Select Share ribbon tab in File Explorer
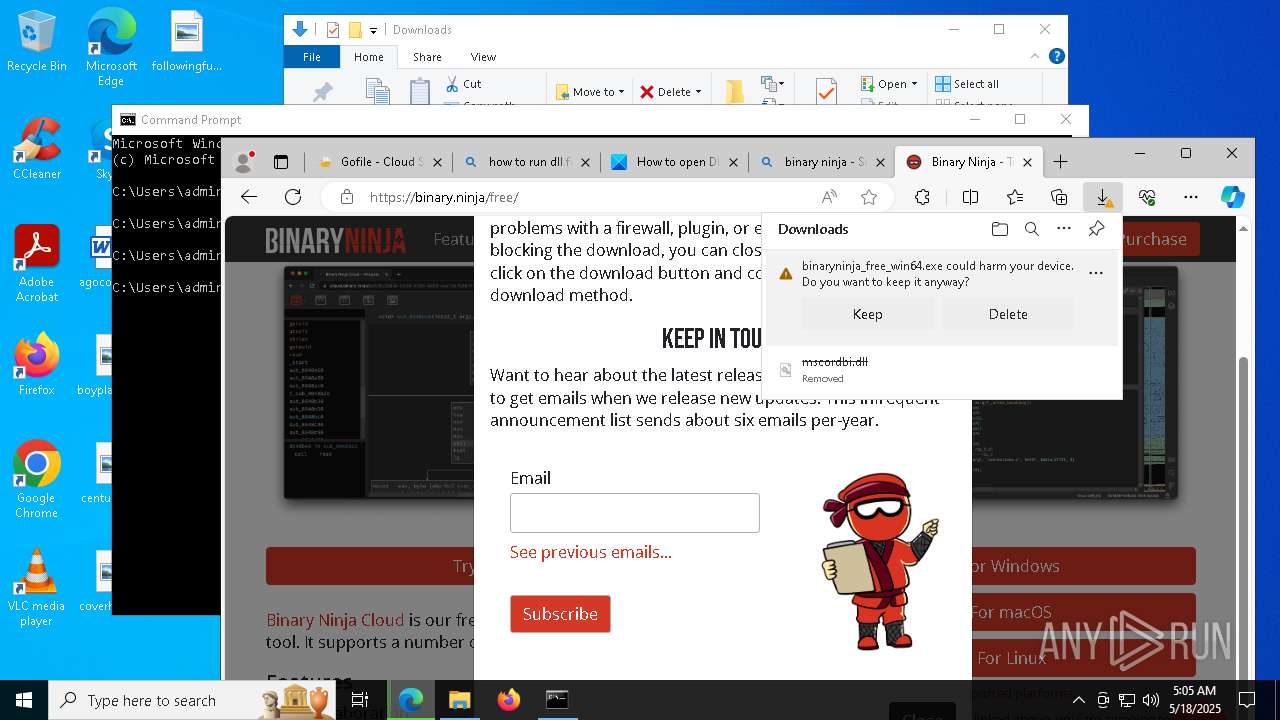 427,57
